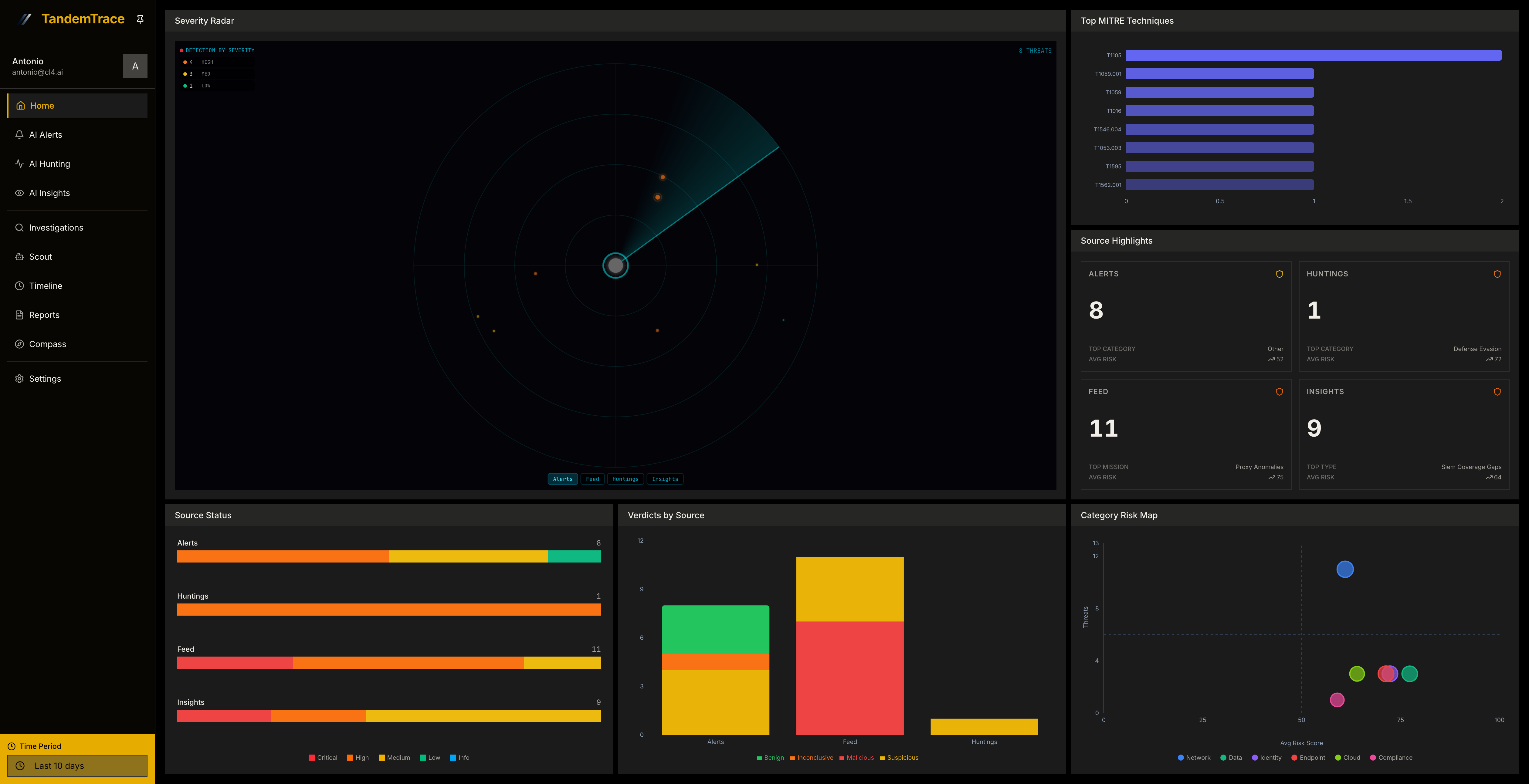The image size is (1529, 784).
Task: Open Investigations via the magnifier icon
Action: (20, 227)
